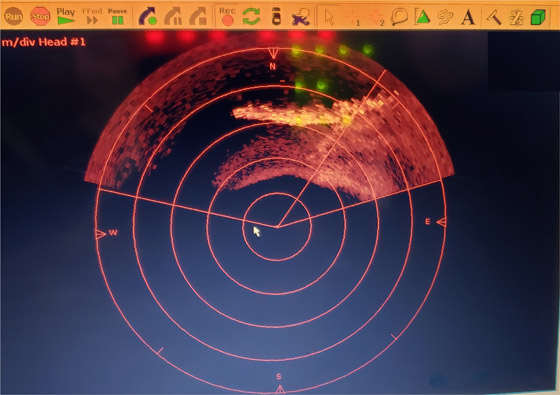Select the tape measure tool

(399, 16)
